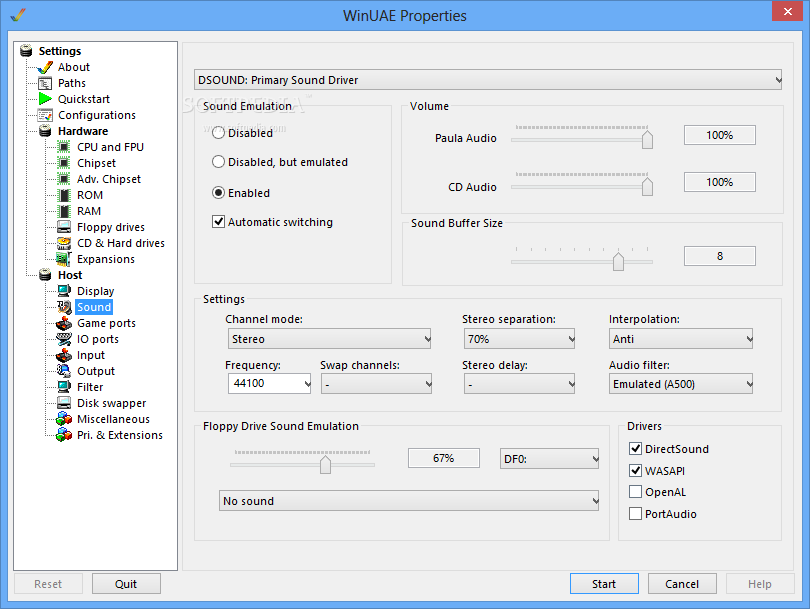
Task: Enable the PortAudio driver checkbox
Action: point(635,513)
